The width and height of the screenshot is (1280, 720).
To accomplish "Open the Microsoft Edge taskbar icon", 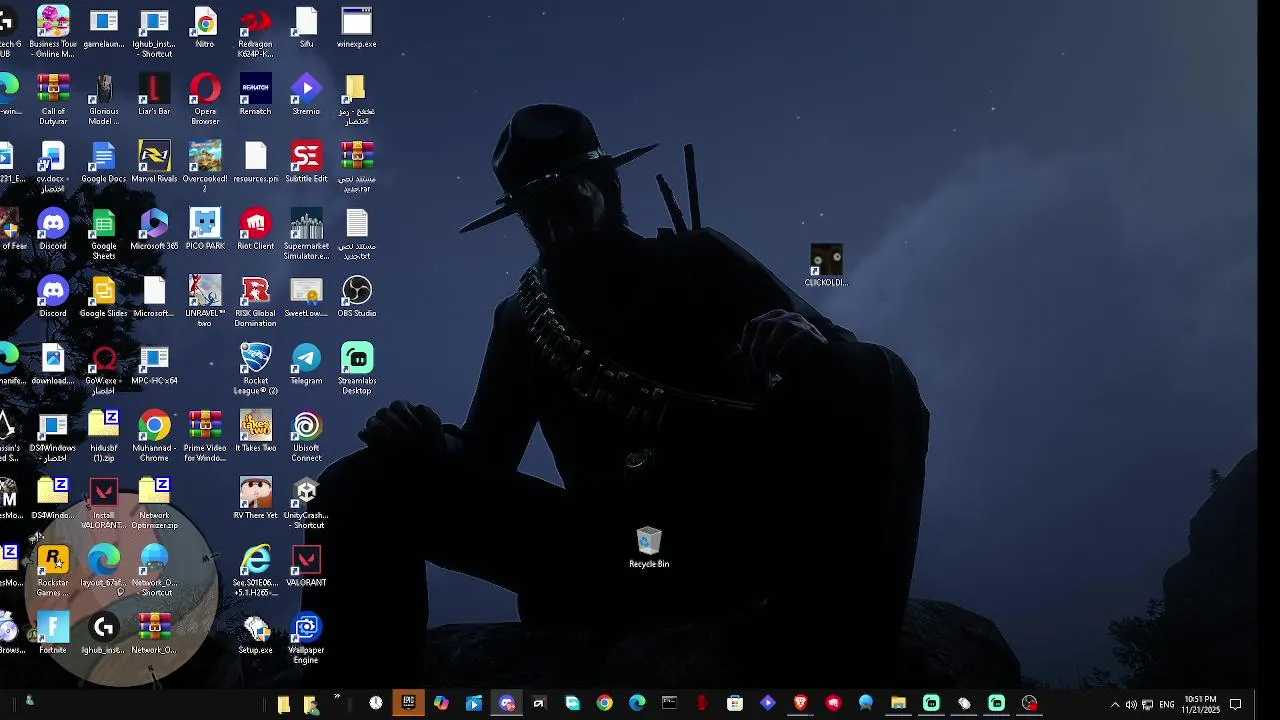I will [637, 703].
